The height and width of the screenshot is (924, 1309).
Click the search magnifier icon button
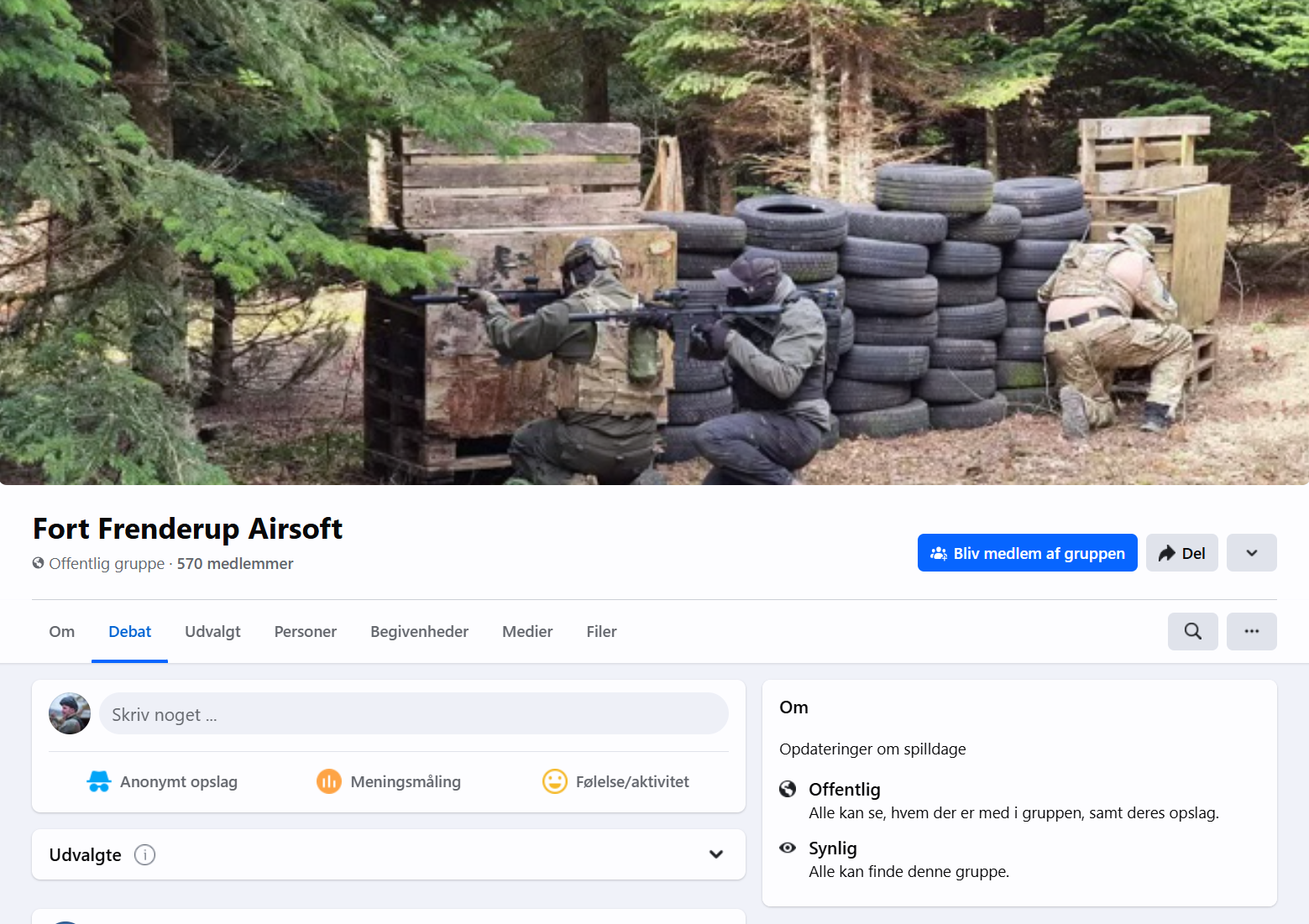point(1192,631)
